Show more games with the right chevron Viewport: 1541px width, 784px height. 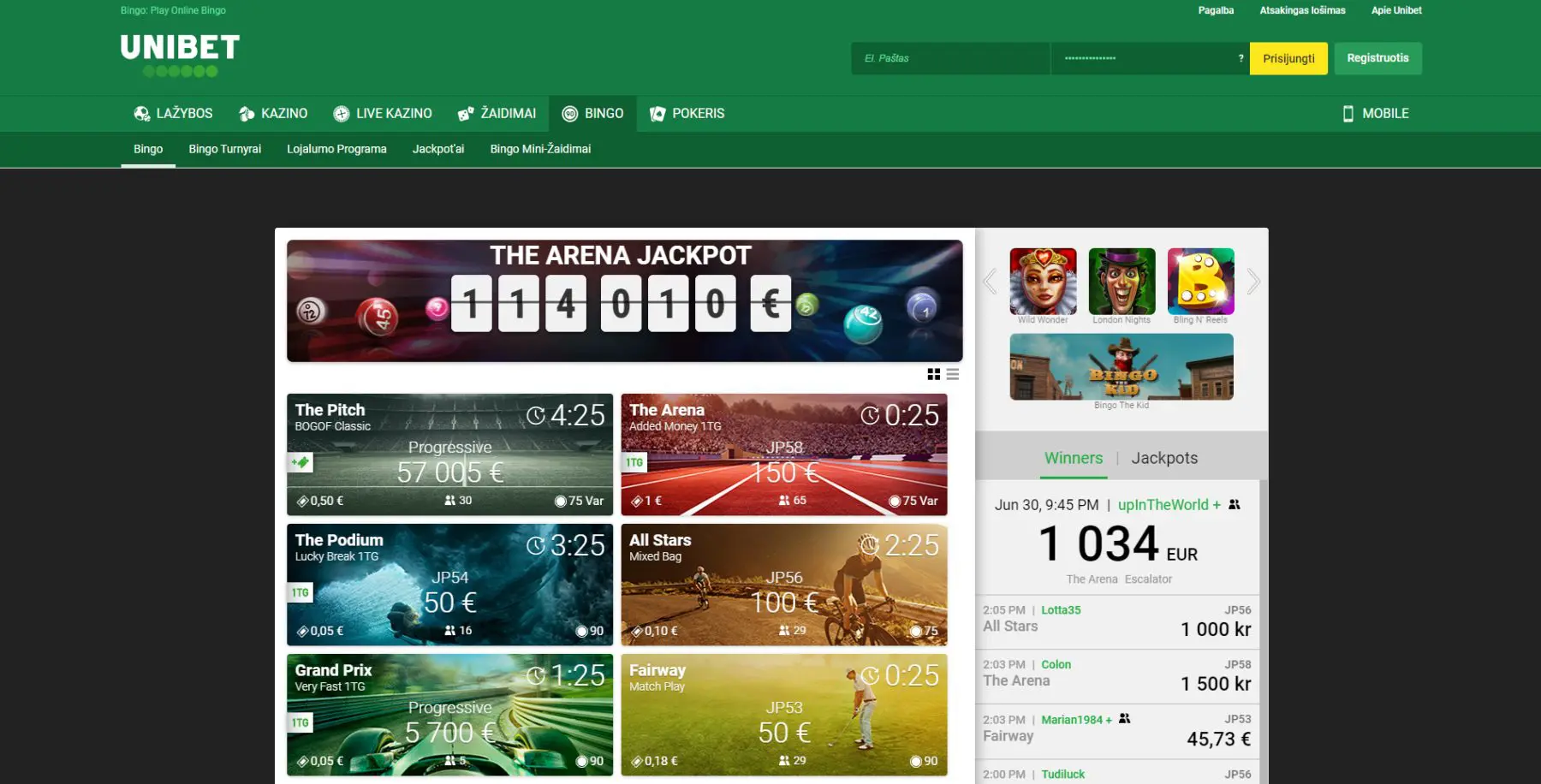pyautogui.click(x=1253, y=281)
